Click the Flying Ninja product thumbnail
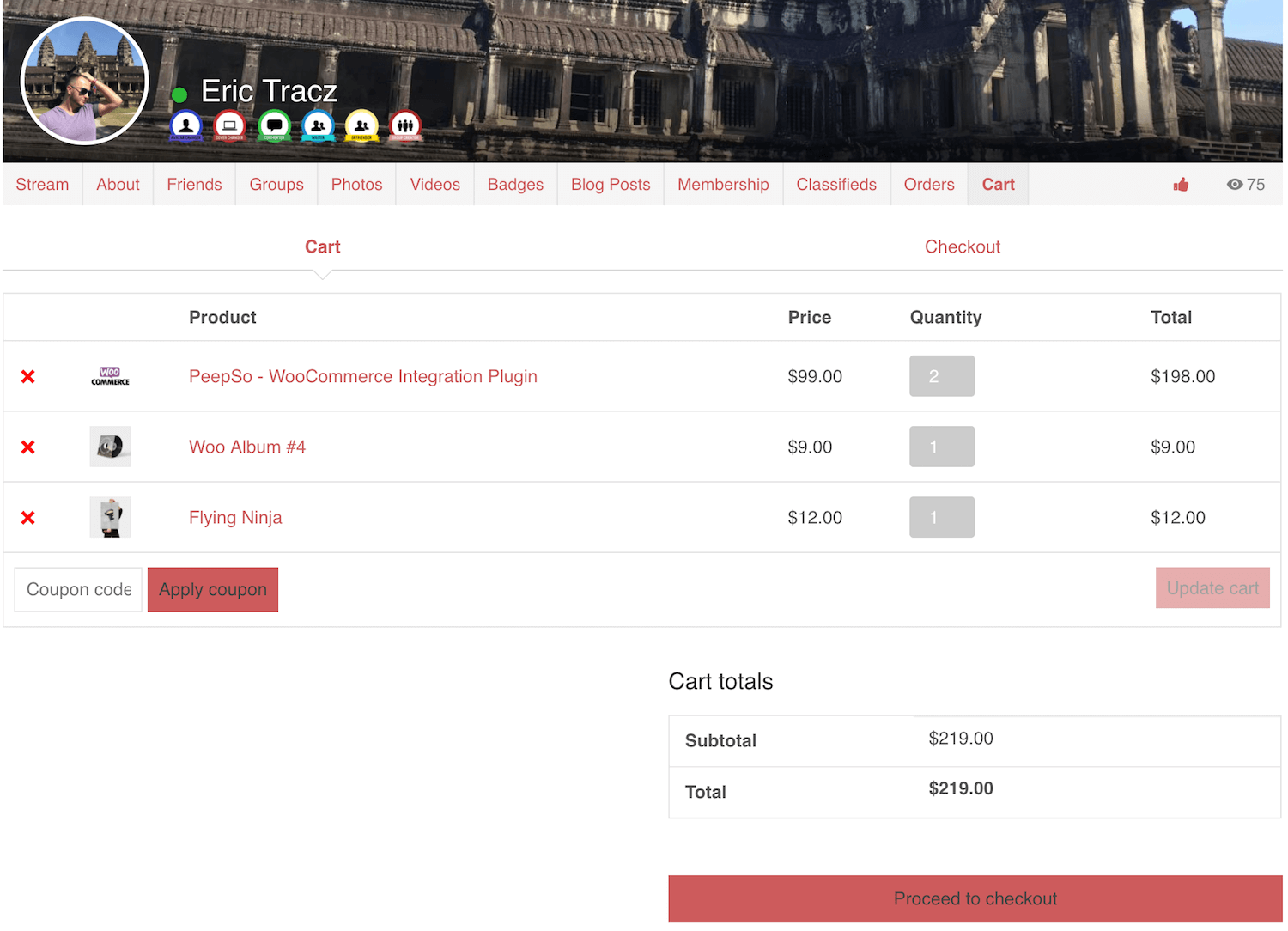1288x931 pixels. (110, 517)
